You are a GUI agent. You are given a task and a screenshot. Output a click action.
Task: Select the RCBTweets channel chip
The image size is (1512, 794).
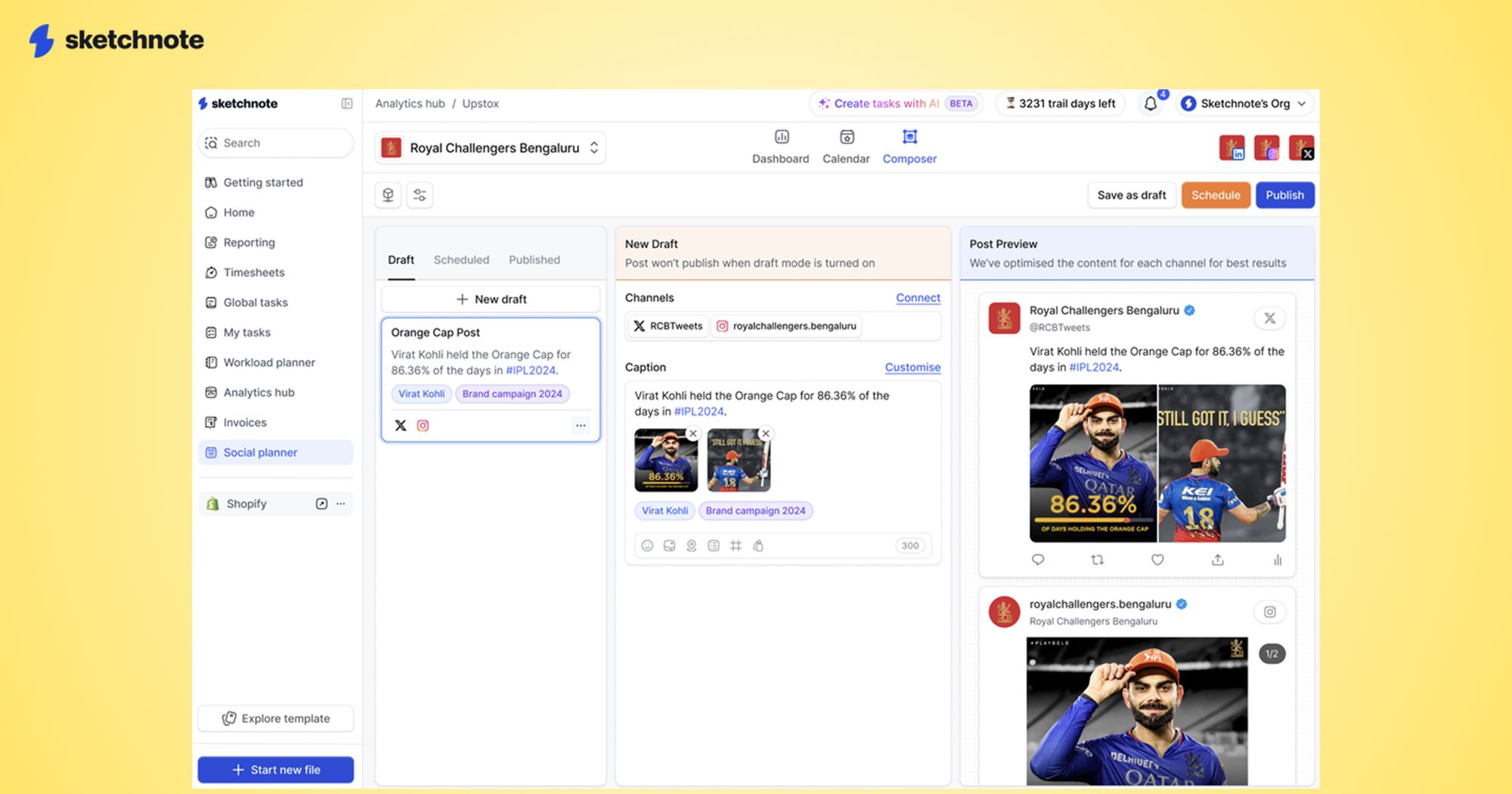(668, 326)
